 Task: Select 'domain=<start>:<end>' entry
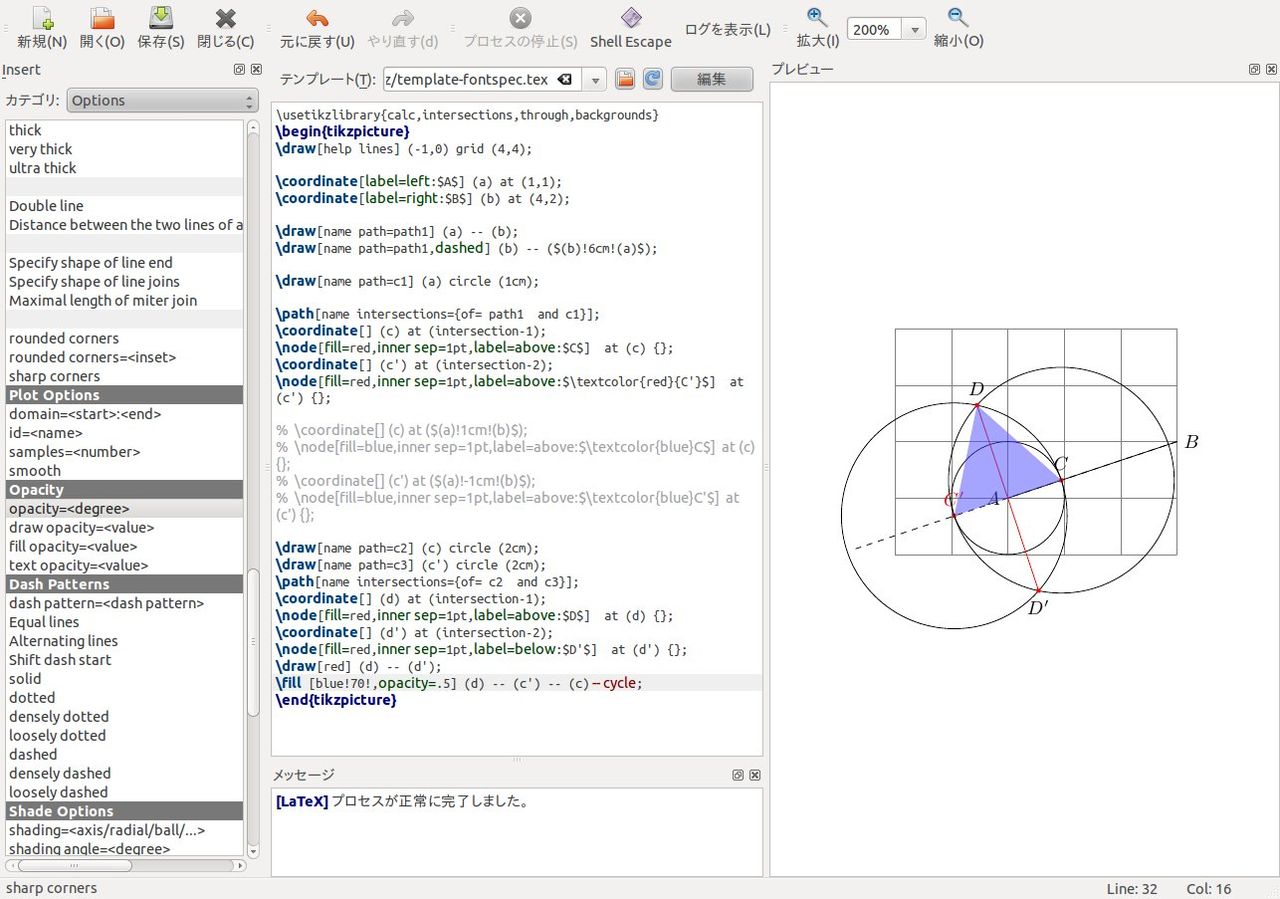[x=124, y=414]
